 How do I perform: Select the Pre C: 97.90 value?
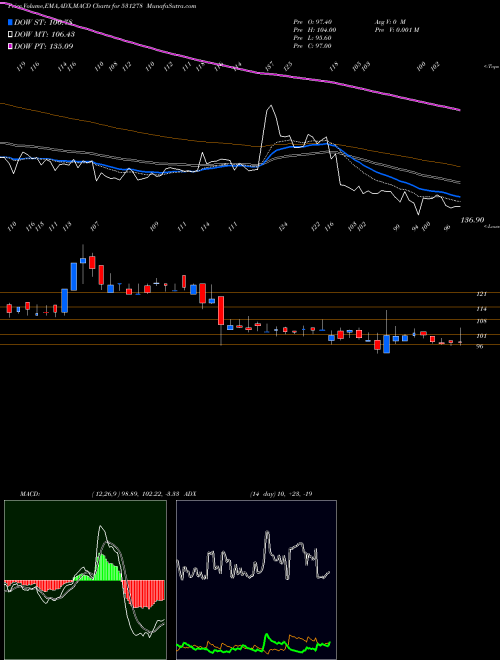(312, 46)
